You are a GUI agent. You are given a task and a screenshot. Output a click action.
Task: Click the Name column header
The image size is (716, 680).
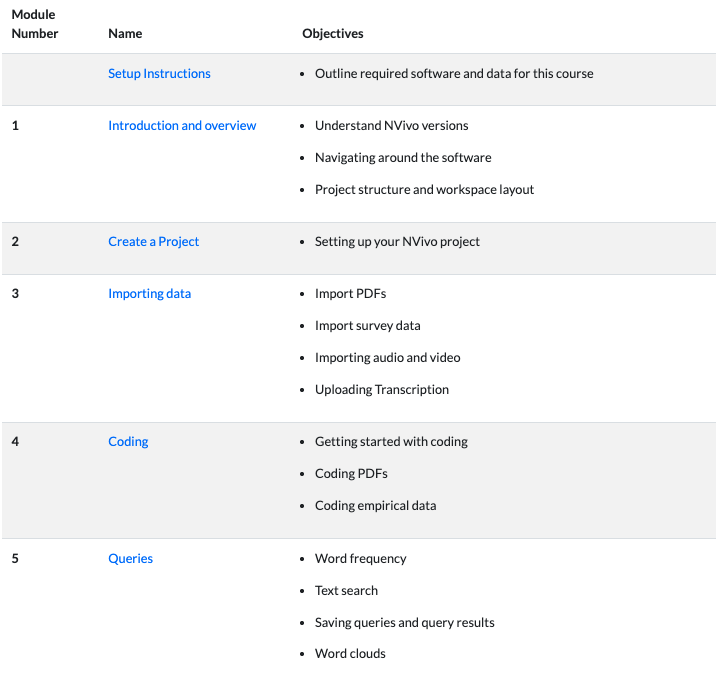pyautogui.click(x=125, y=33)
